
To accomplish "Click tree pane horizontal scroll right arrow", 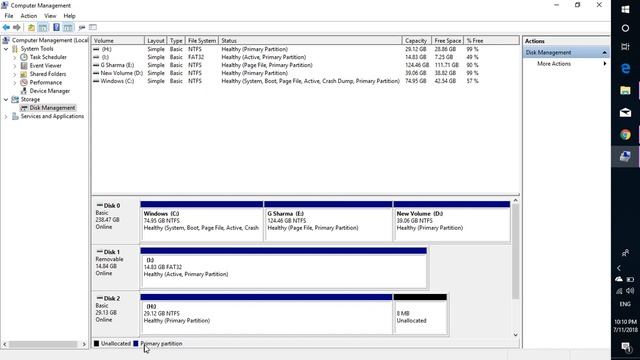I will (84, 344).
